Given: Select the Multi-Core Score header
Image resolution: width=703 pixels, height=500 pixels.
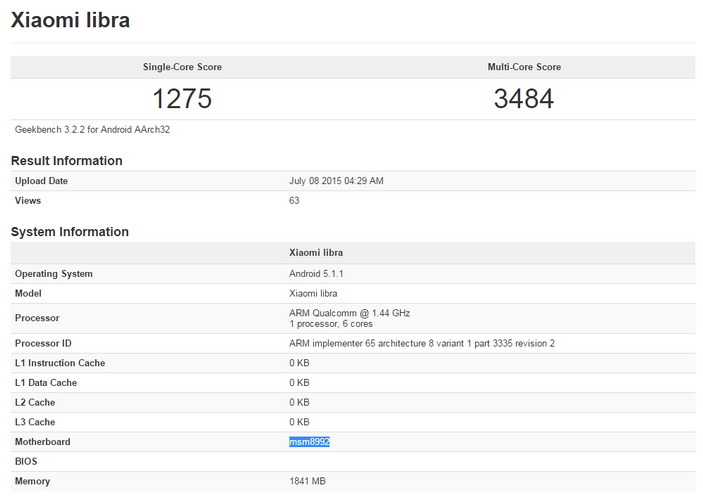Looking at the screenshot, I should point(524,67).
